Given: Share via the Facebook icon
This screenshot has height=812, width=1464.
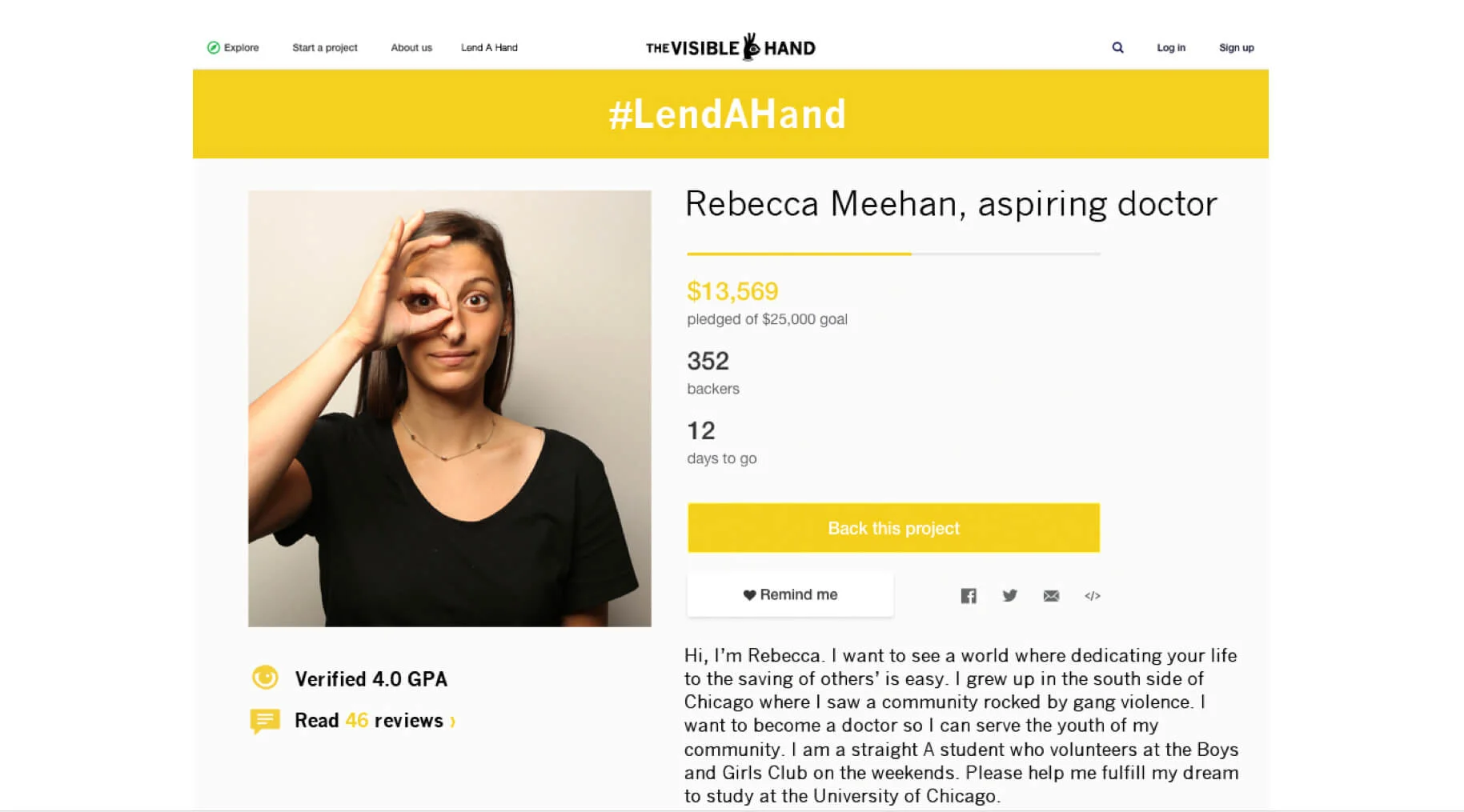Looking at the screenshot, I should tap(969, 595).
